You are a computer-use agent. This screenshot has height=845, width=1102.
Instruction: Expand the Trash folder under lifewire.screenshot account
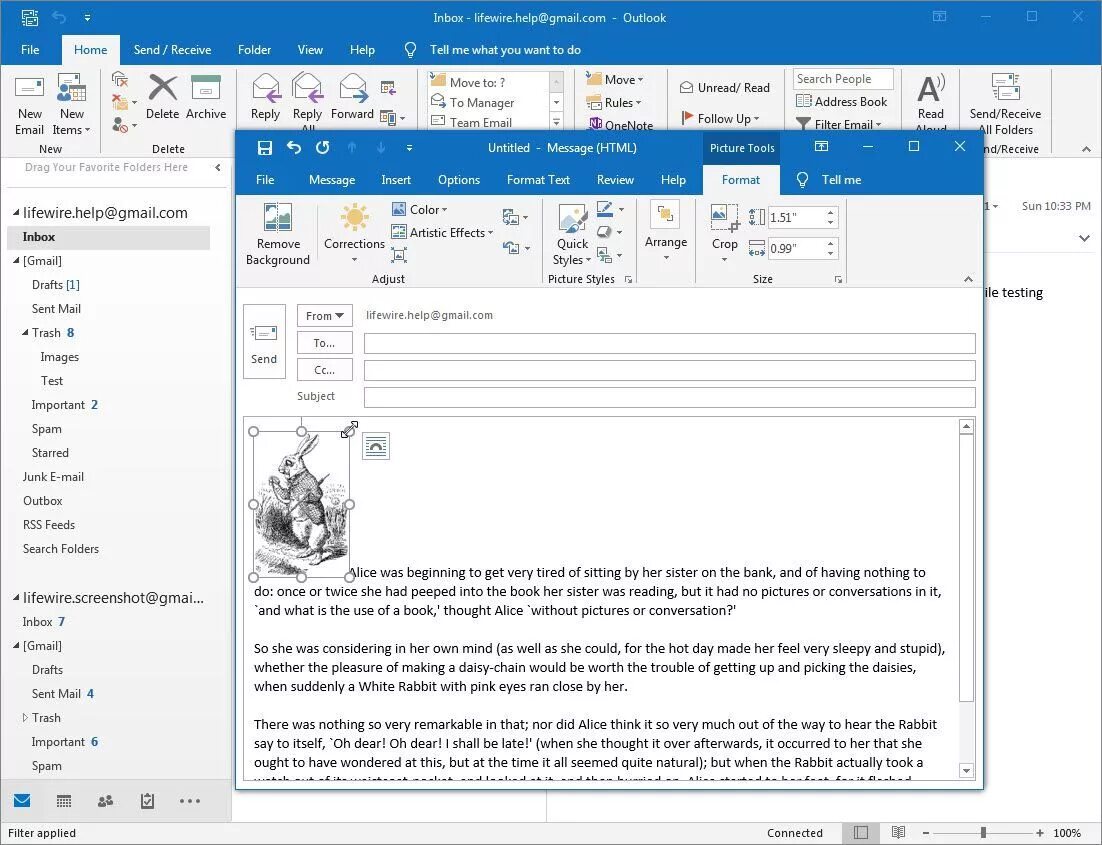tap(25, 718)
